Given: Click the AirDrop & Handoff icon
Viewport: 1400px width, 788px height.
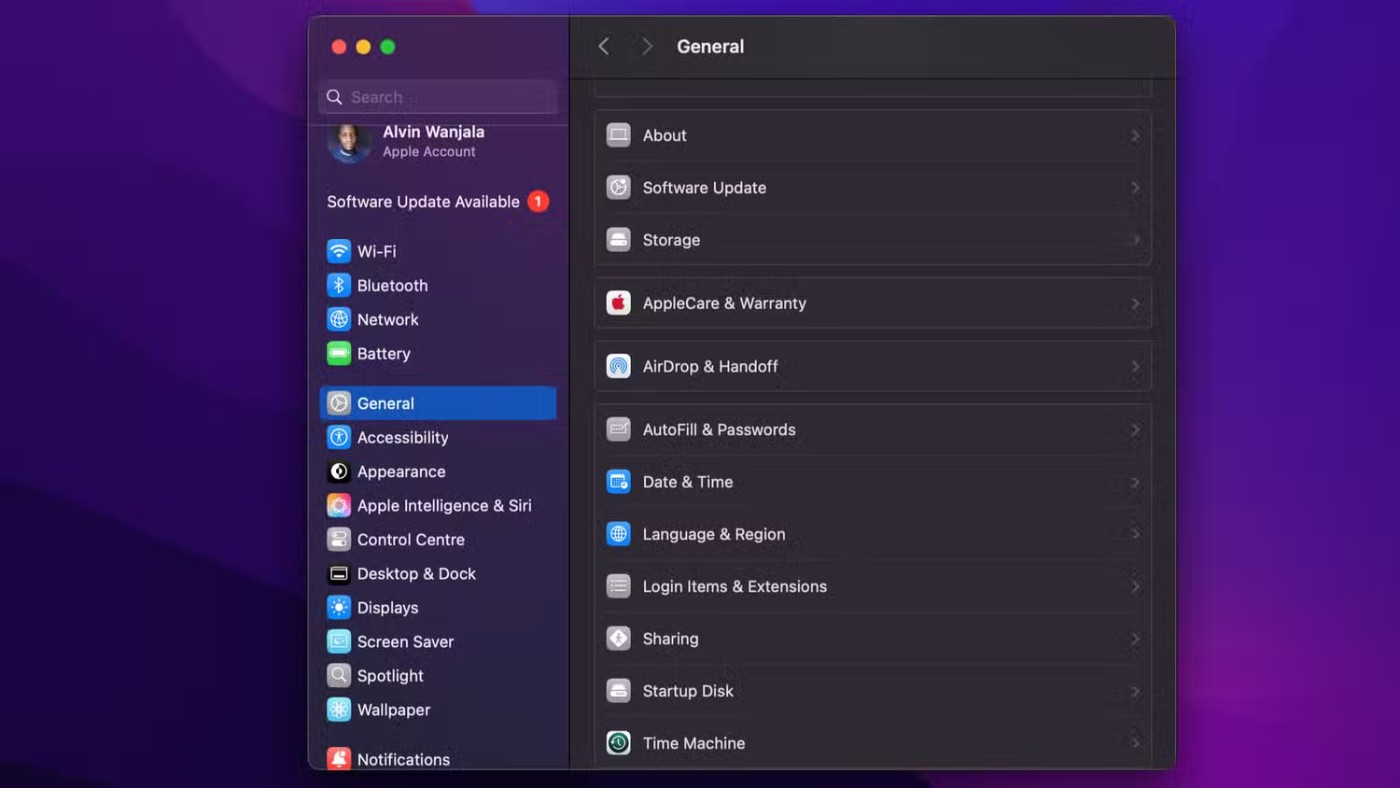Looking at the screenshot, I should coord(618,366).
